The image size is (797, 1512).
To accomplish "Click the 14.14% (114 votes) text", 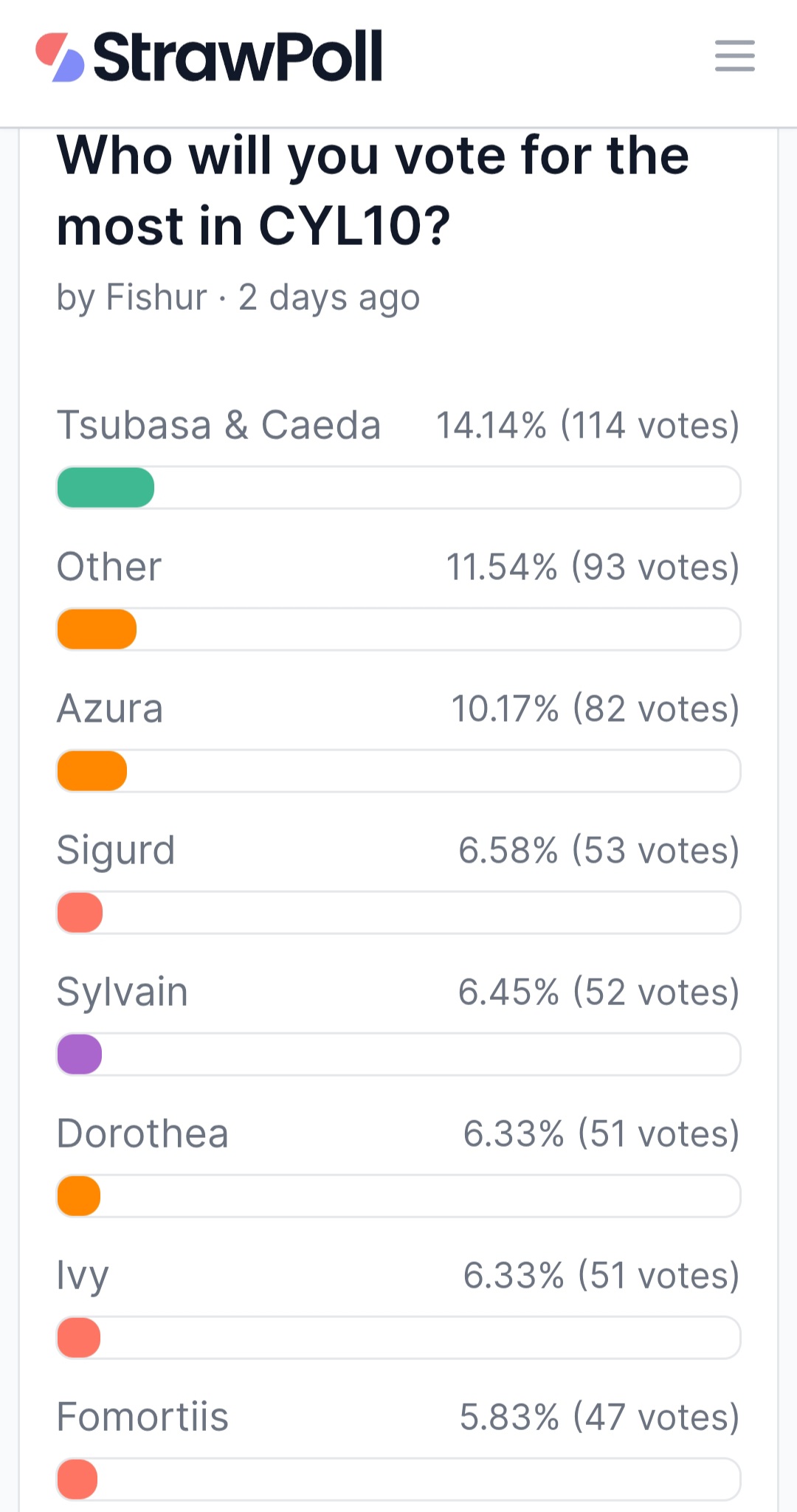I will [588, 426].
